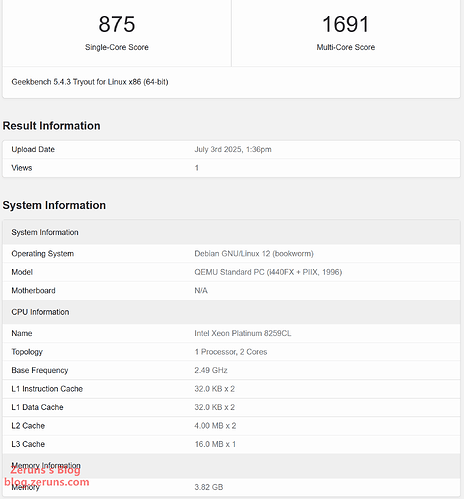Select the Intel Xeon Platinum 8259CL name
Screen dimensions: 464x499
point(243,333)
